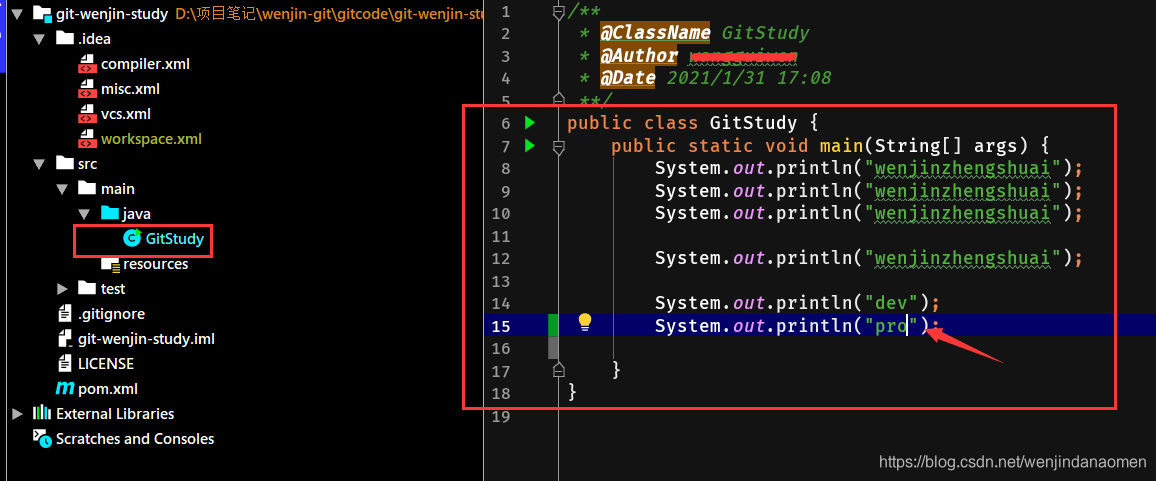This screenshot has width=1156, height=481.
Task: Expand the External Libraries node arrow
Action: click(17, 413)
